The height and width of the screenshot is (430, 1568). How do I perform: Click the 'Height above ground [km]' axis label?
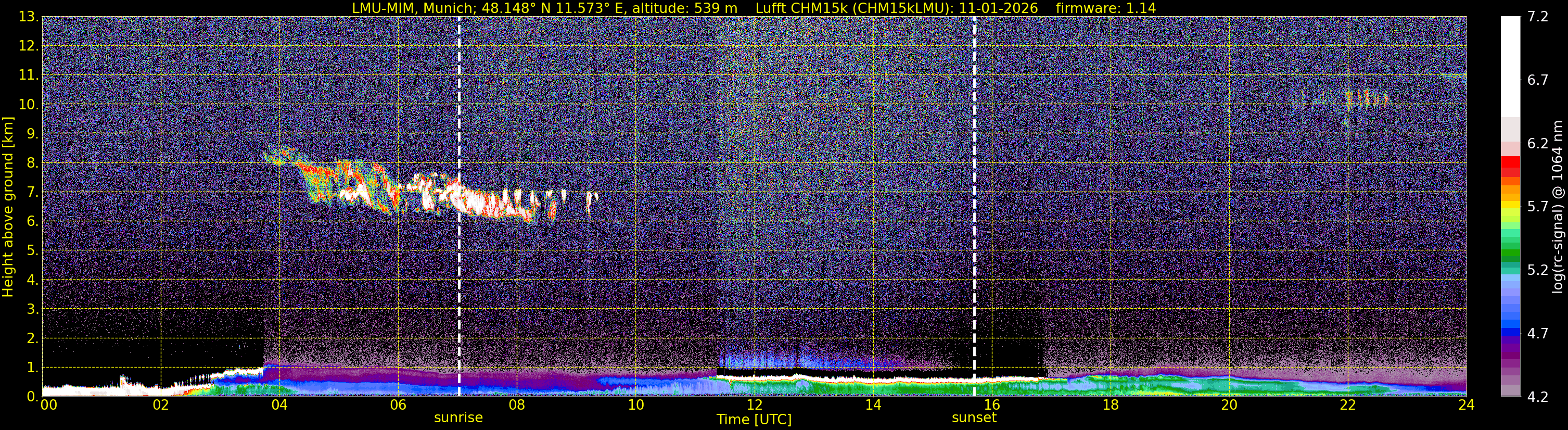coord(8,207)
